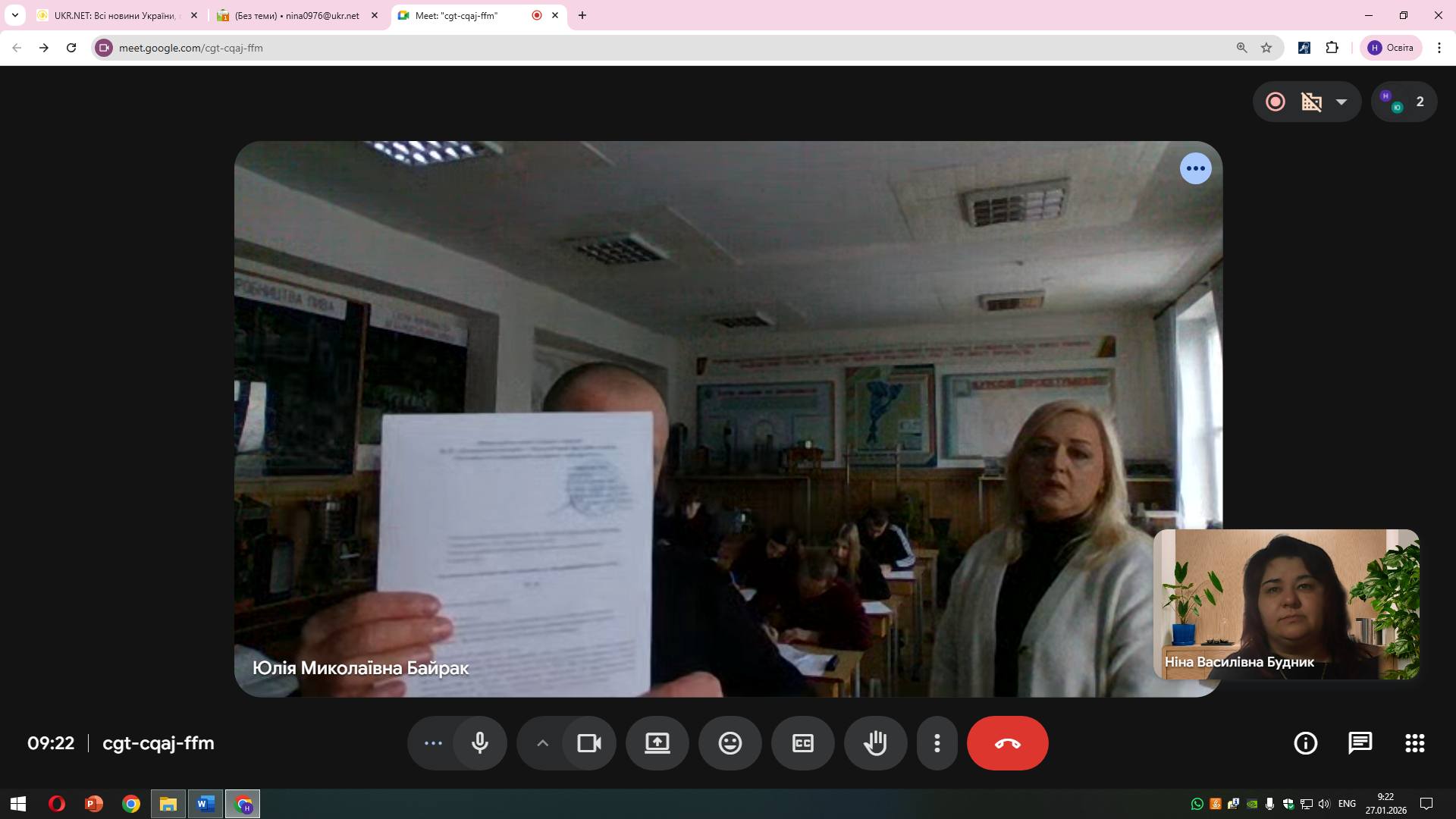Mute the microphone in Meet
The width and height of the screenshot is (1456, 819).
pyautogui.click(x=479, y=743)
